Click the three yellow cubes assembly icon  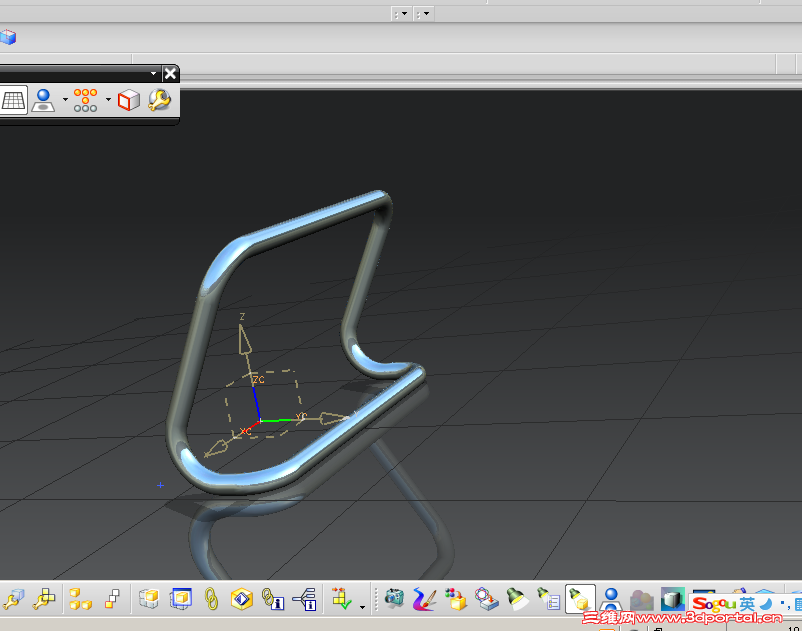tap(80, 599)
